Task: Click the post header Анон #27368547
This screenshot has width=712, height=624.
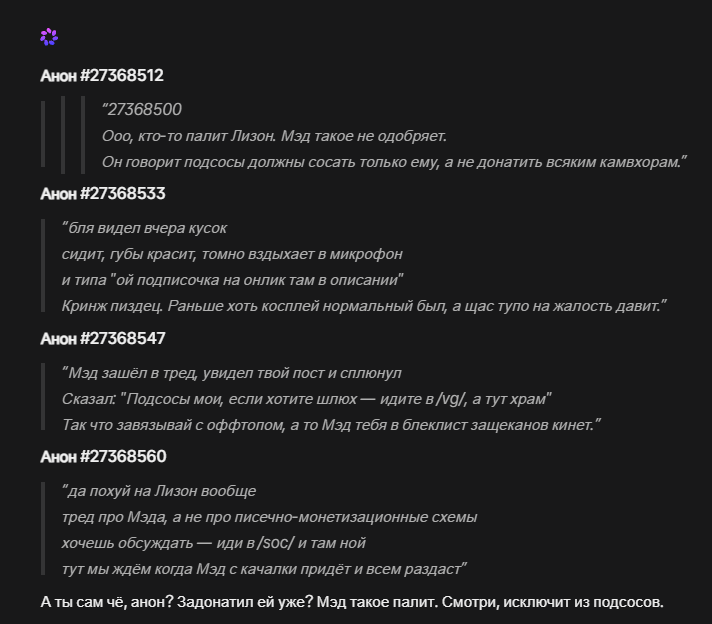Action: pyautogui.click(x=103, y=338)
